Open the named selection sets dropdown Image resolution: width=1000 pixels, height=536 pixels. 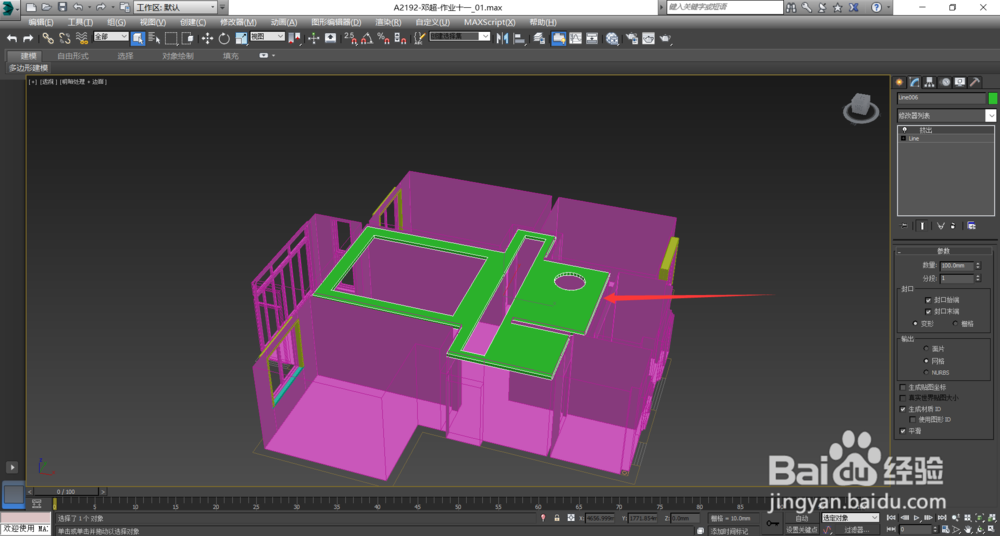click(460, 36)
